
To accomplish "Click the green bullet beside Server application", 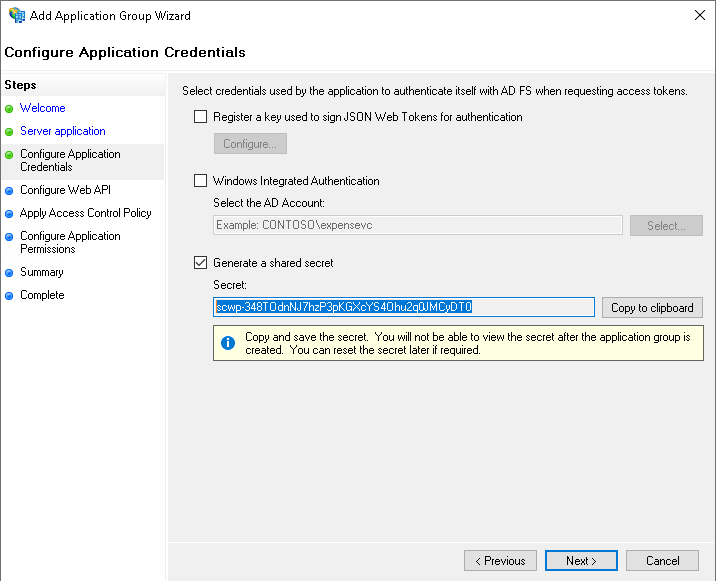I will tap(10, 132).
